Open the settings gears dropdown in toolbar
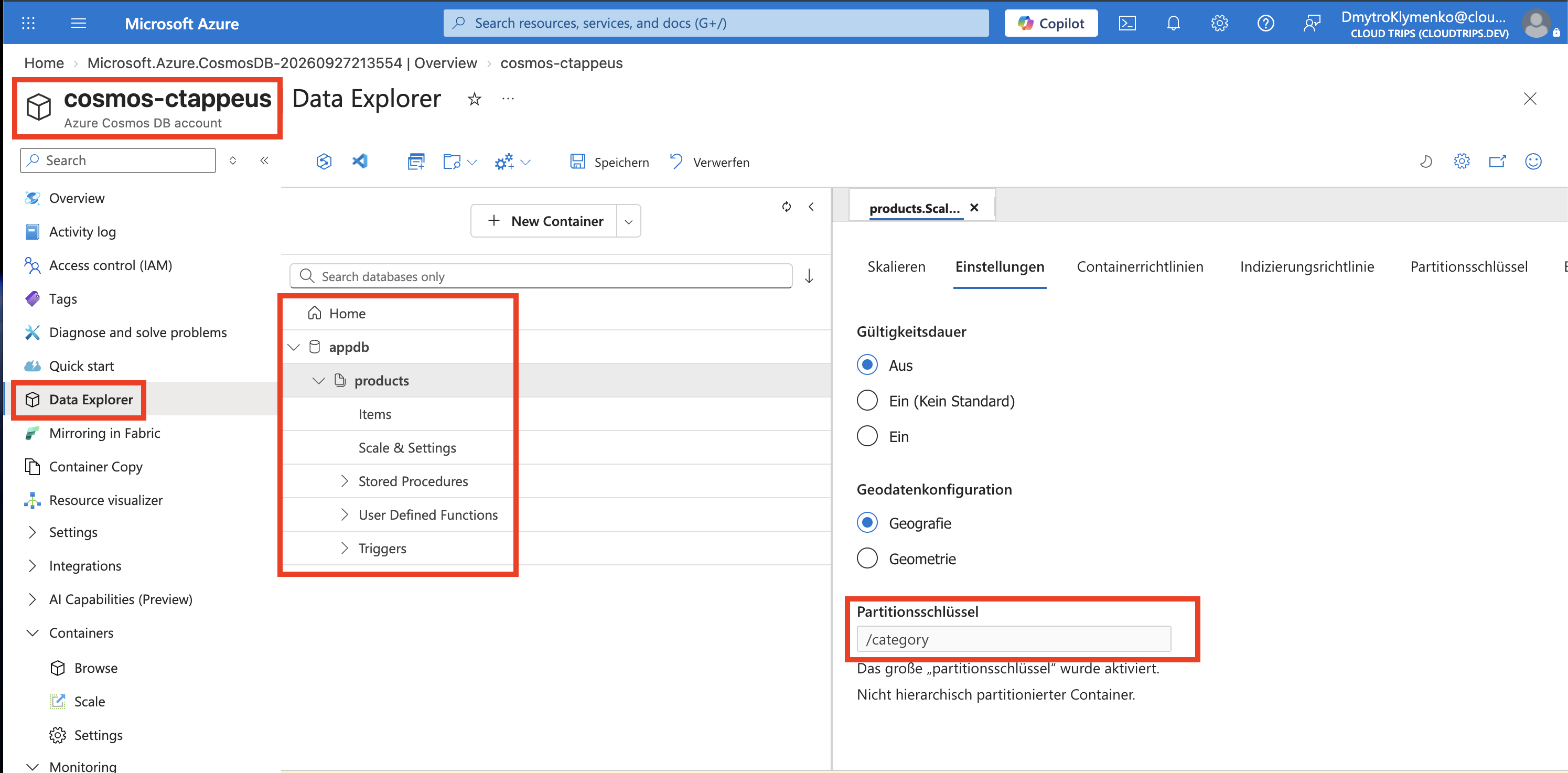The width and height of the screenshot is (1568, 773). [513, 162]
